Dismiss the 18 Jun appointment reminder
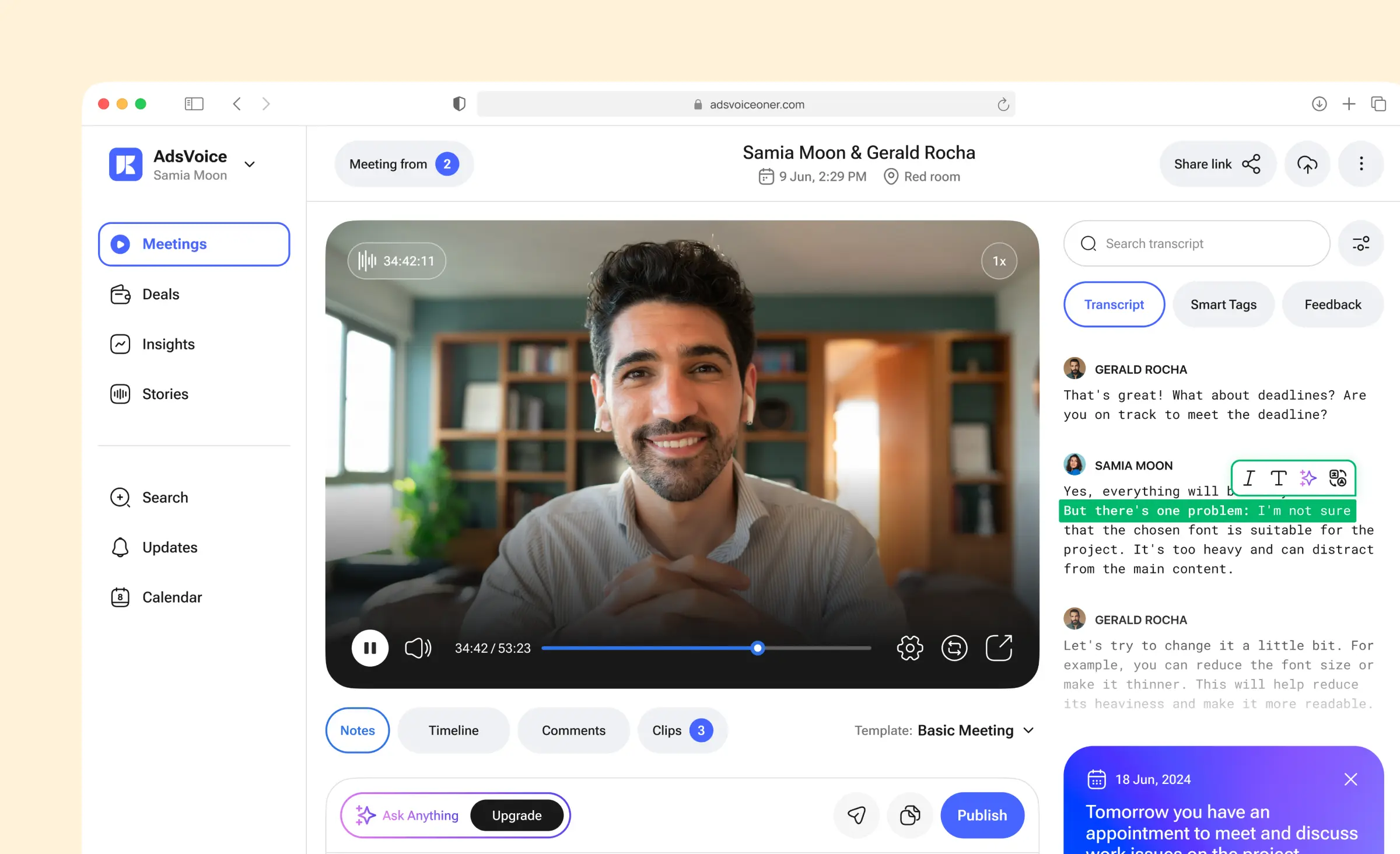Viewport: 1400px width, 854px height. [x=1351, y=779]
